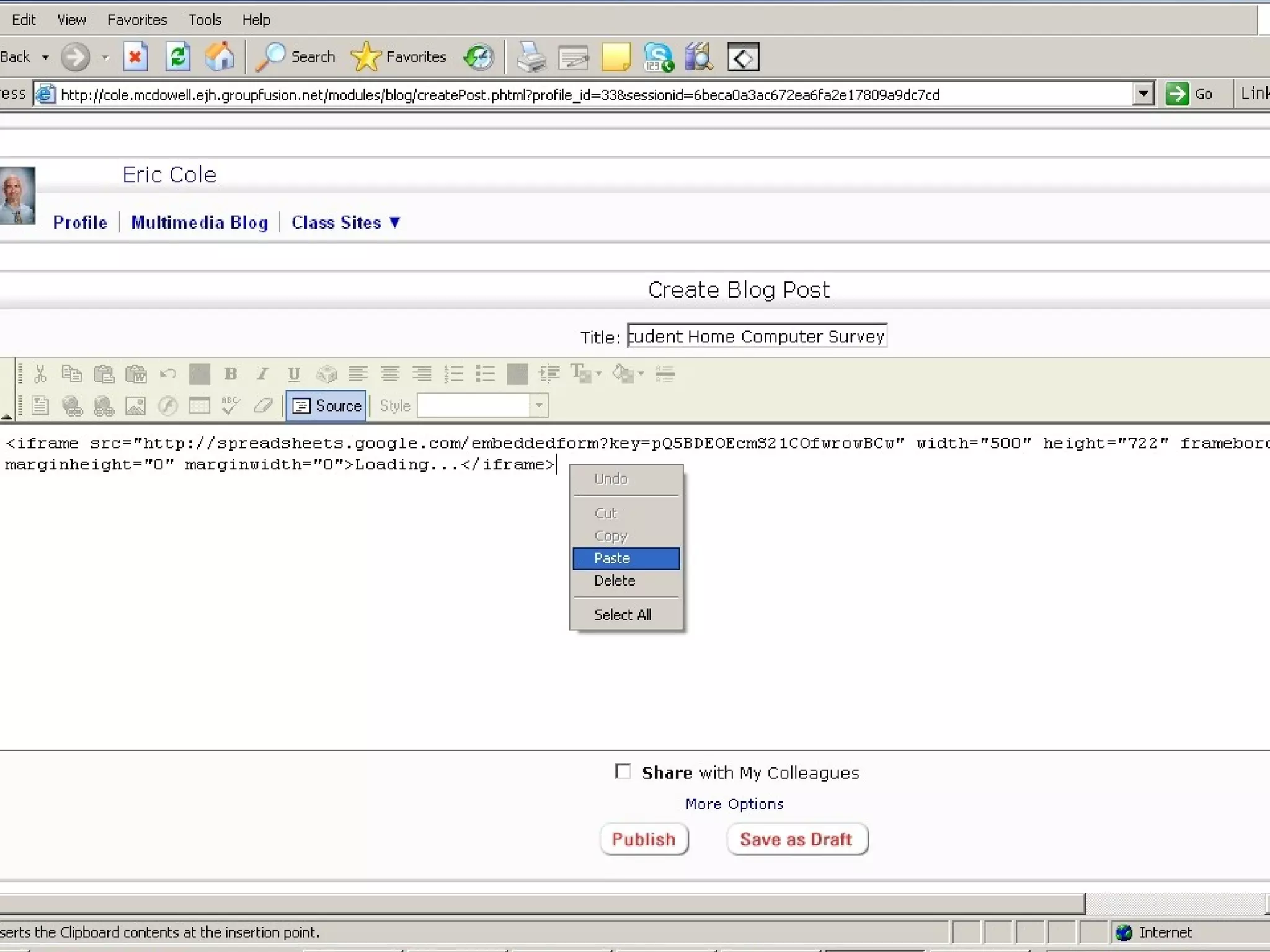The width and height of the screenshot is (1270, 952).
Task: Click the Save as Draft button
Action: tap(797, 839)
